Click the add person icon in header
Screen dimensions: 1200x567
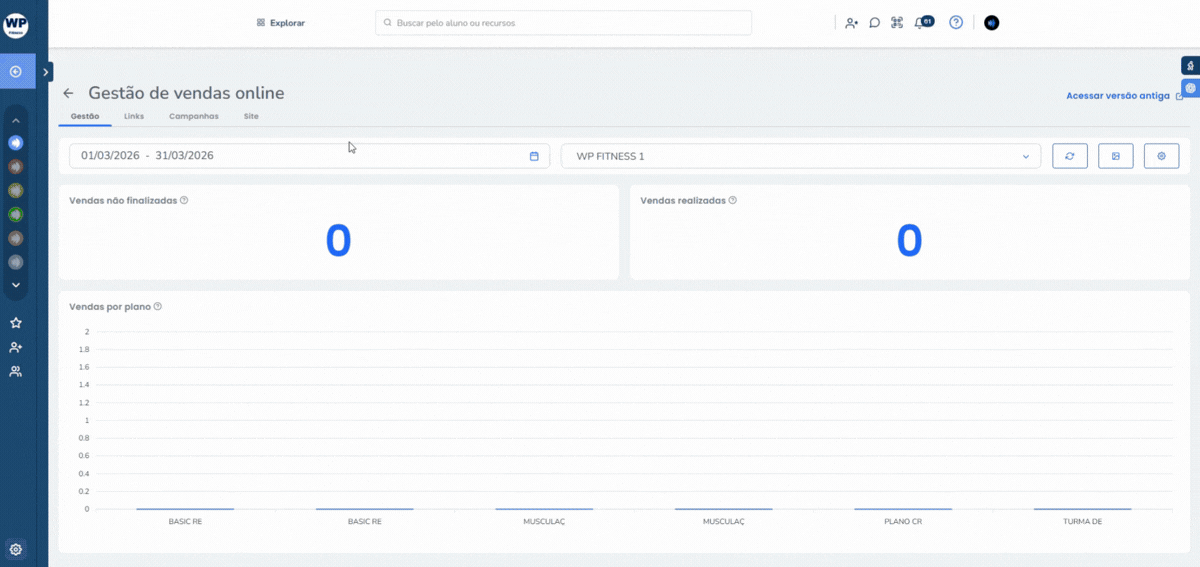tap(851, 23)
